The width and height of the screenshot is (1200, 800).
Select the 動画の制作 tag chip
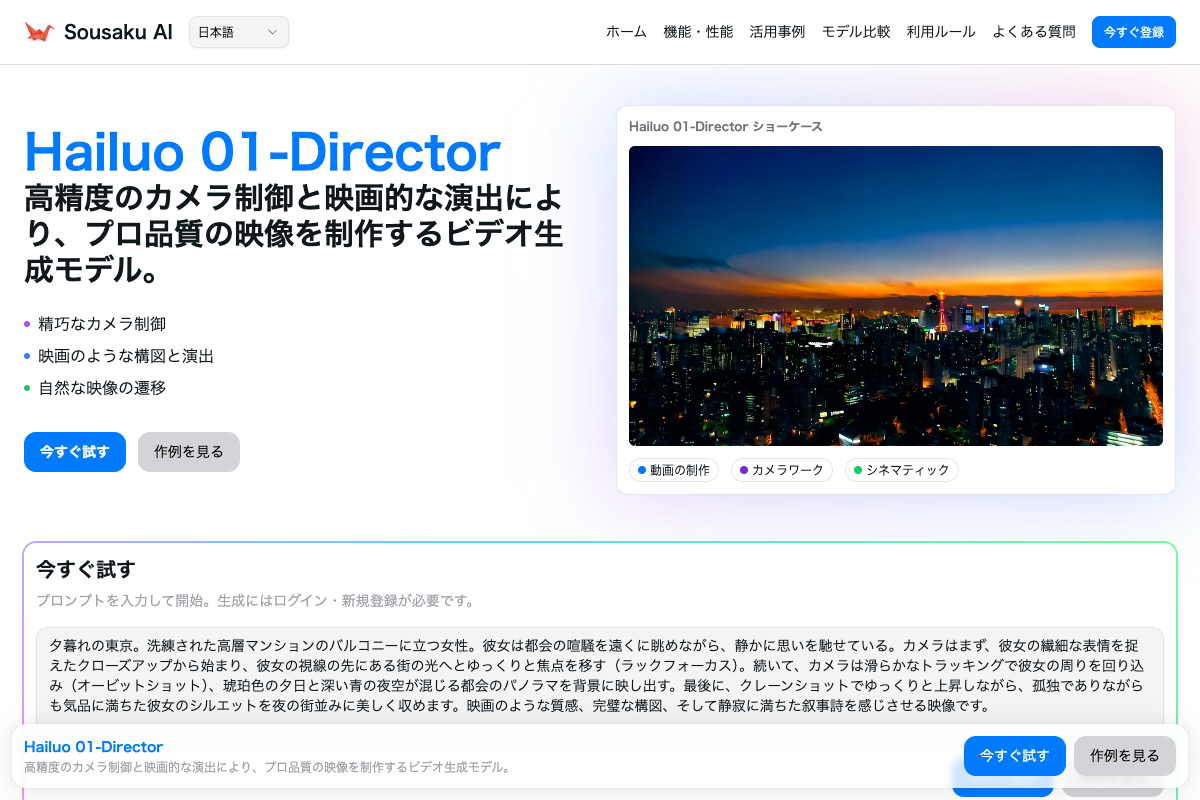pos(673,470)
